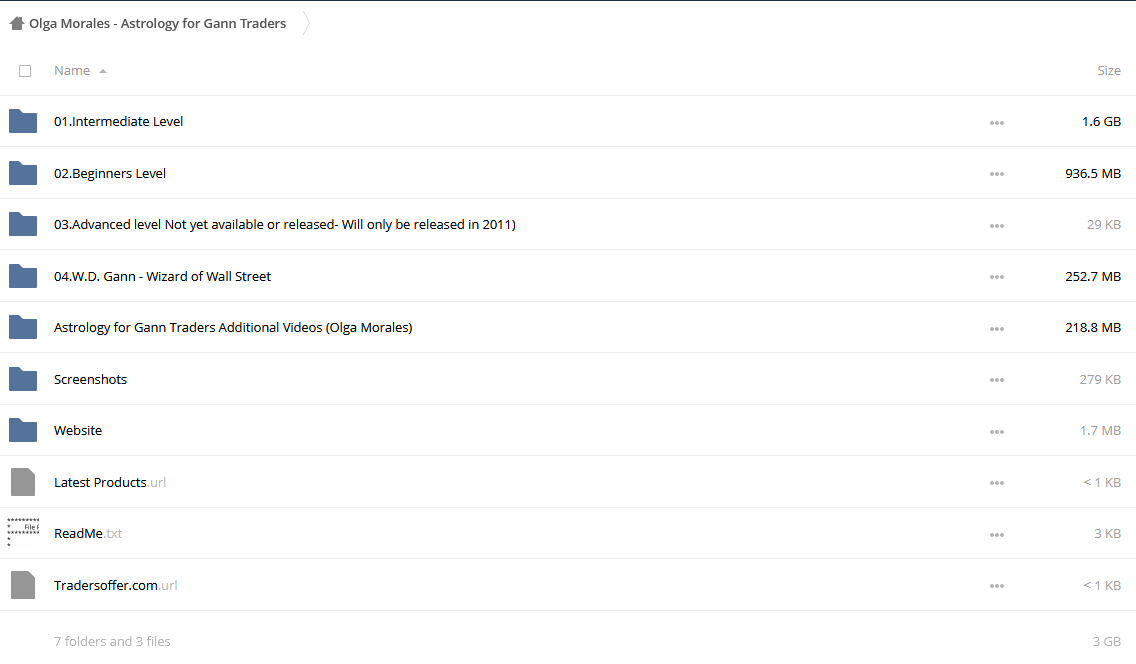Open the more menu for Website
This screenshot has height=664, width=1136.
pos(997,432)
